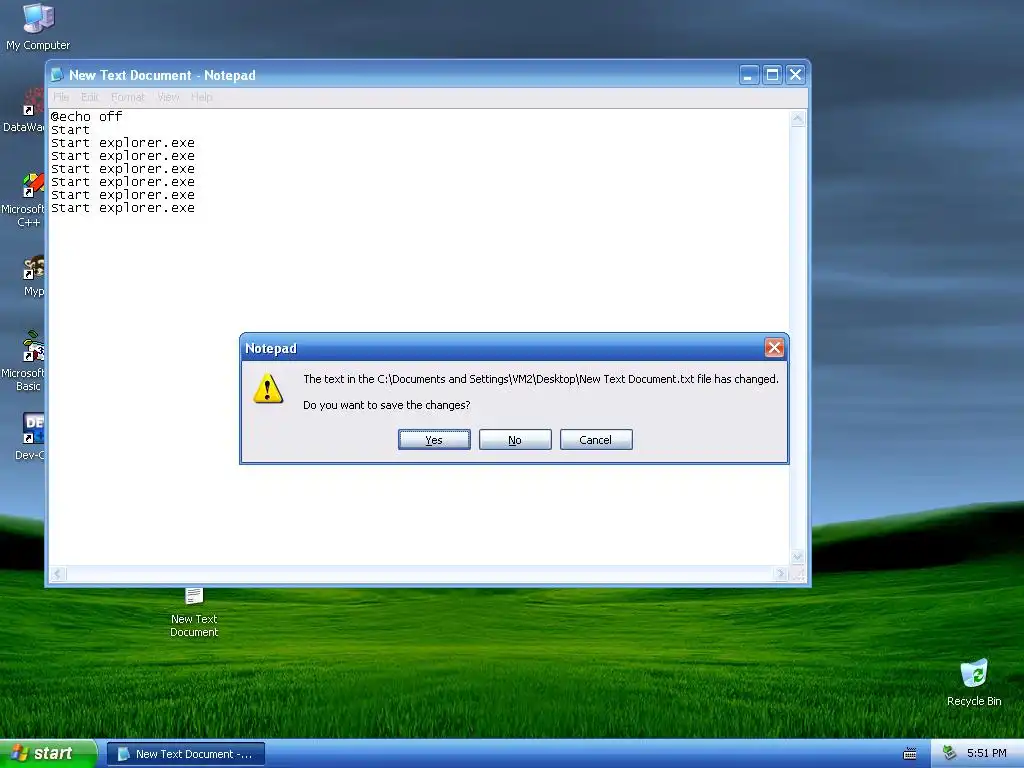1024x768 pixels.
Task: Open the View menu in Notepad
Action: click(x=168, y=97)
